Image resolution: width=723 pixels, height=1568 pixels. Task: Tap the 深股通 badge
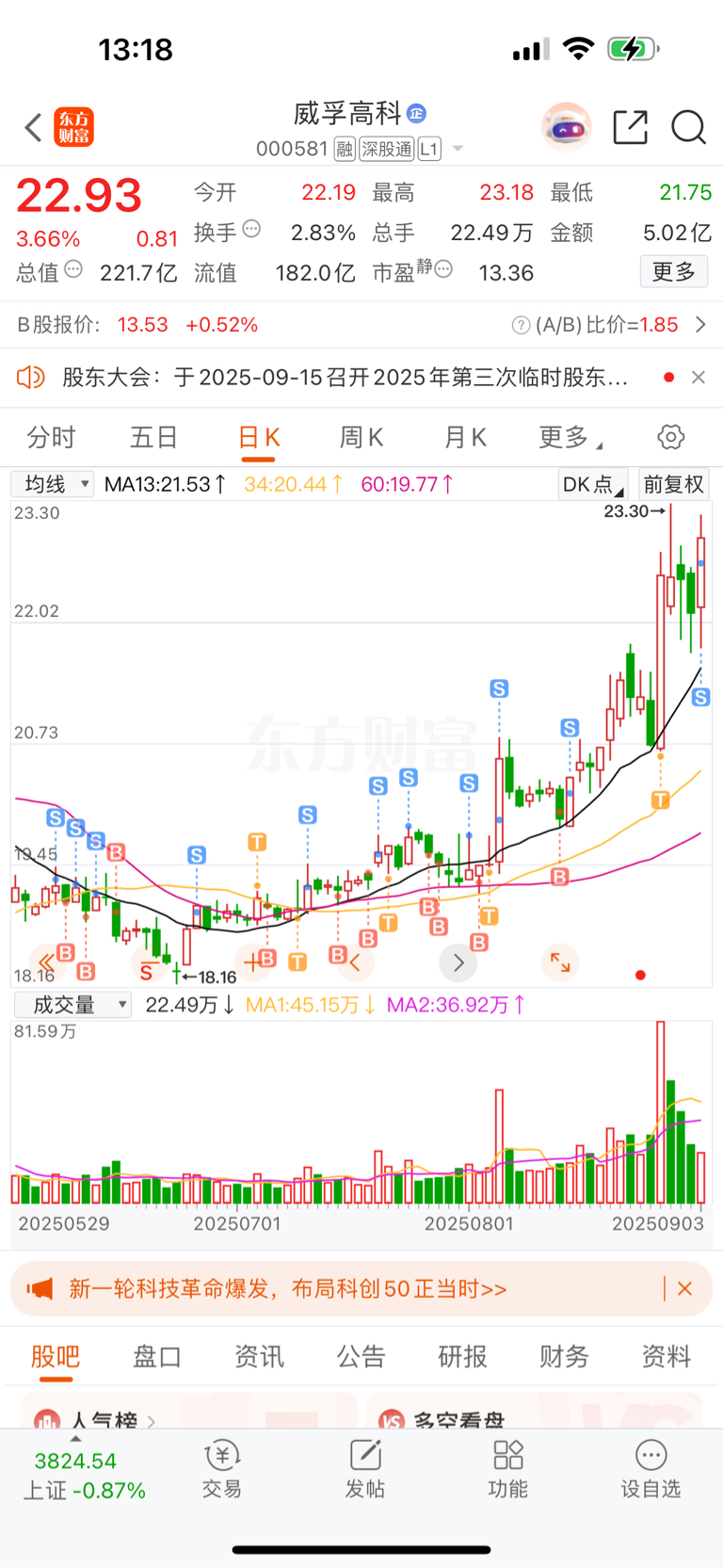pos(386,149)
